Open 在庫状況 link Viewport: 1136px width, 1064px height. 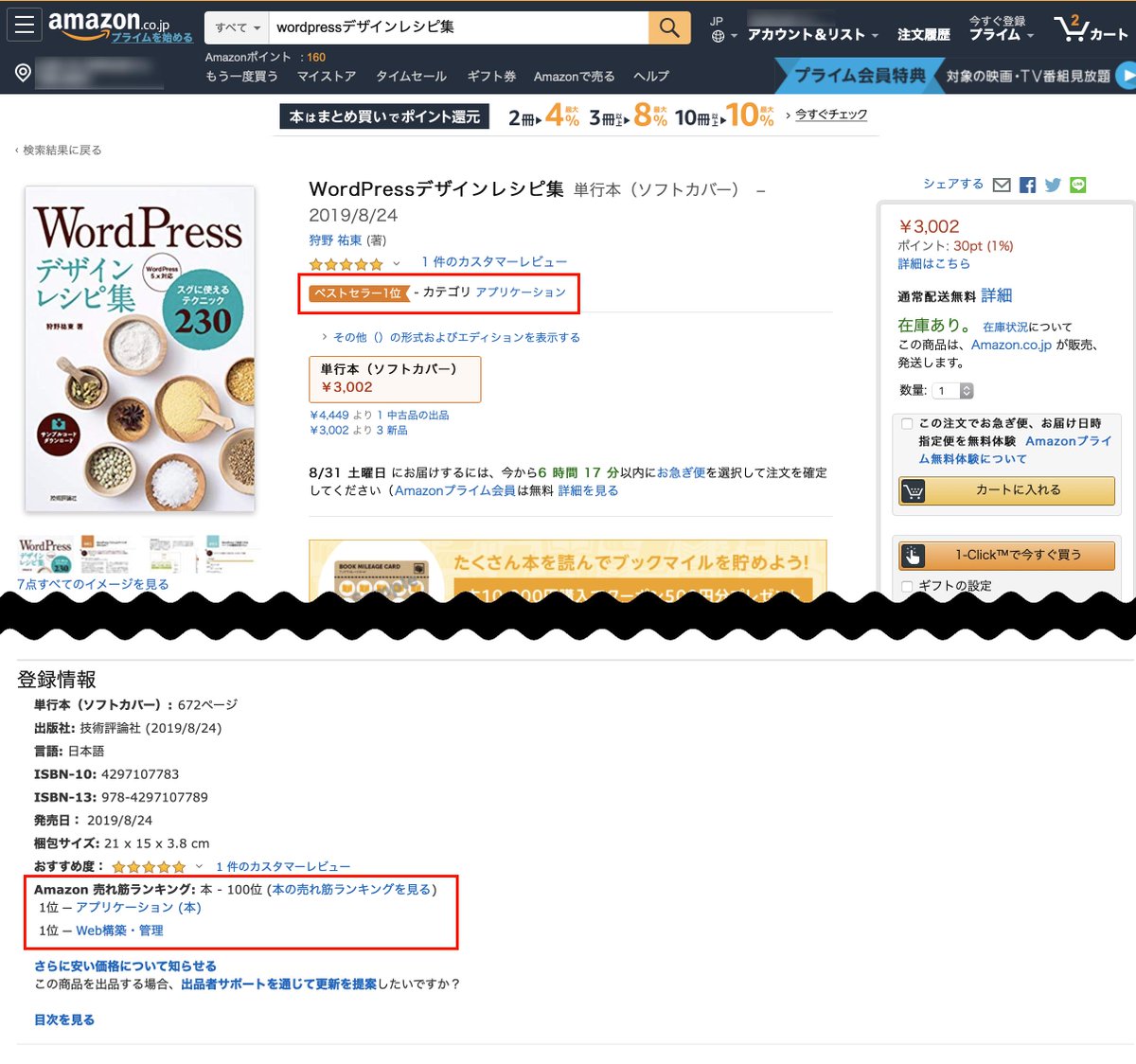pos(1005,327)
